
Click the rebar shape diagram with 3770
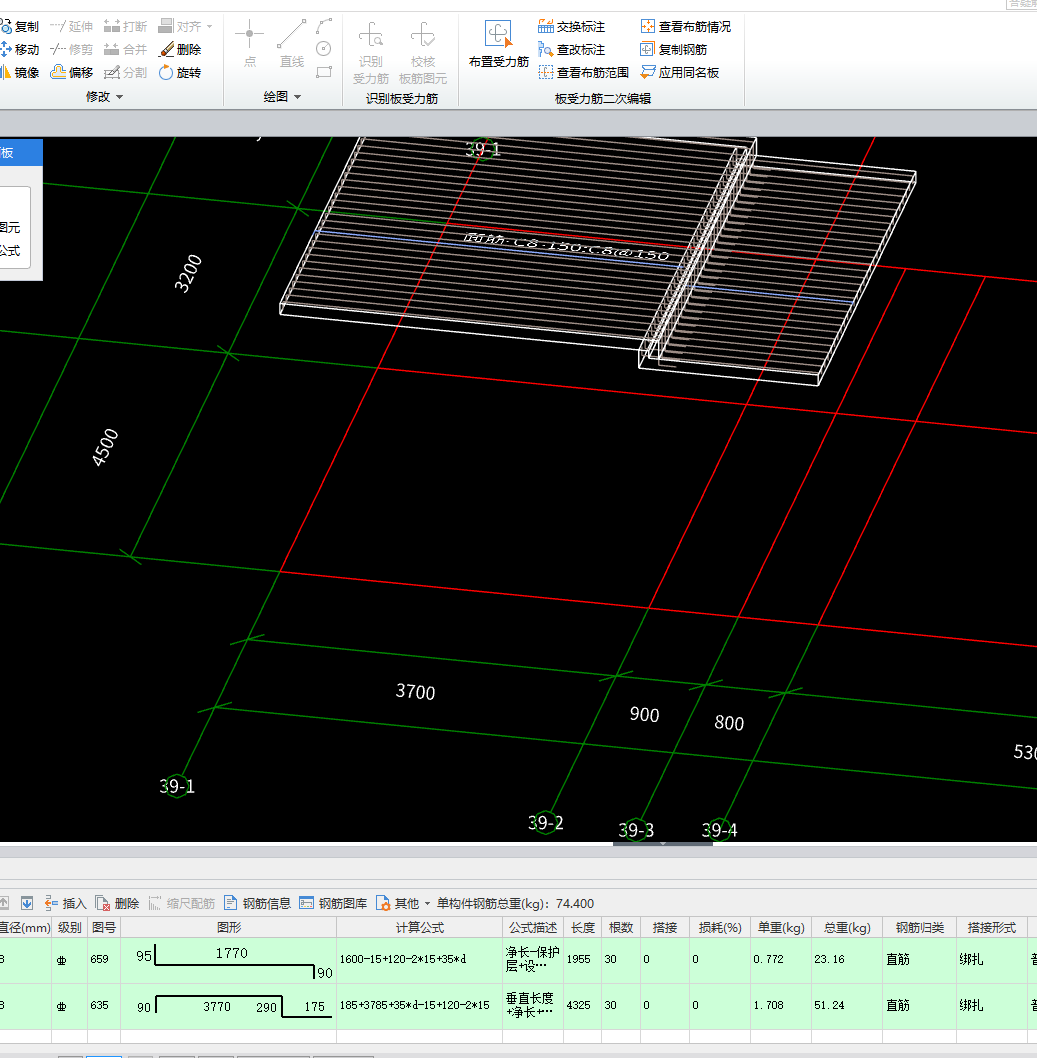229,1005
